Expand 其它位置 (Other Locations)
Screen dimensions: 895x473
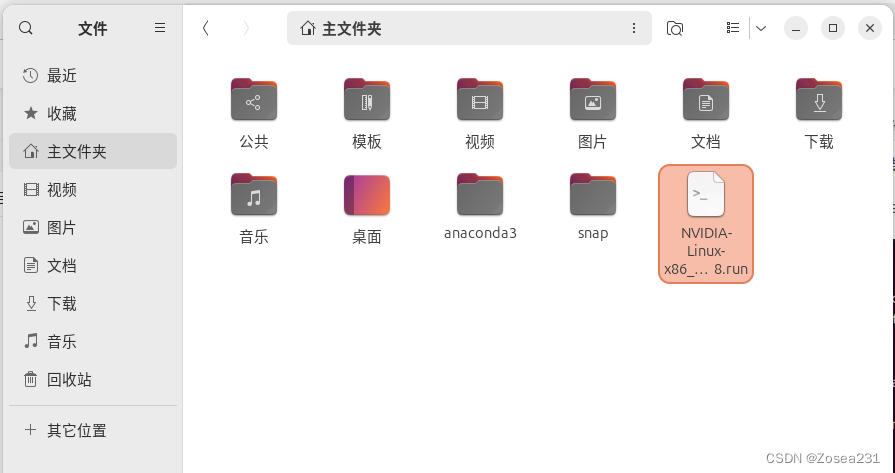point(77,431)
